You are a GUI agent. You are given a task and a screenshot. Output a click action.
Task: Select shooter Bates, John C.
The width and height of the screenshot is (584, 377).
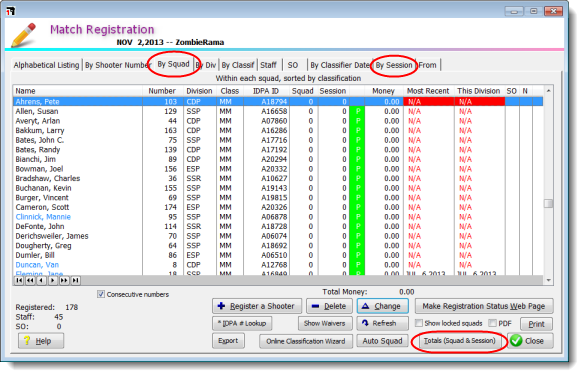click(x=278, y=140)
